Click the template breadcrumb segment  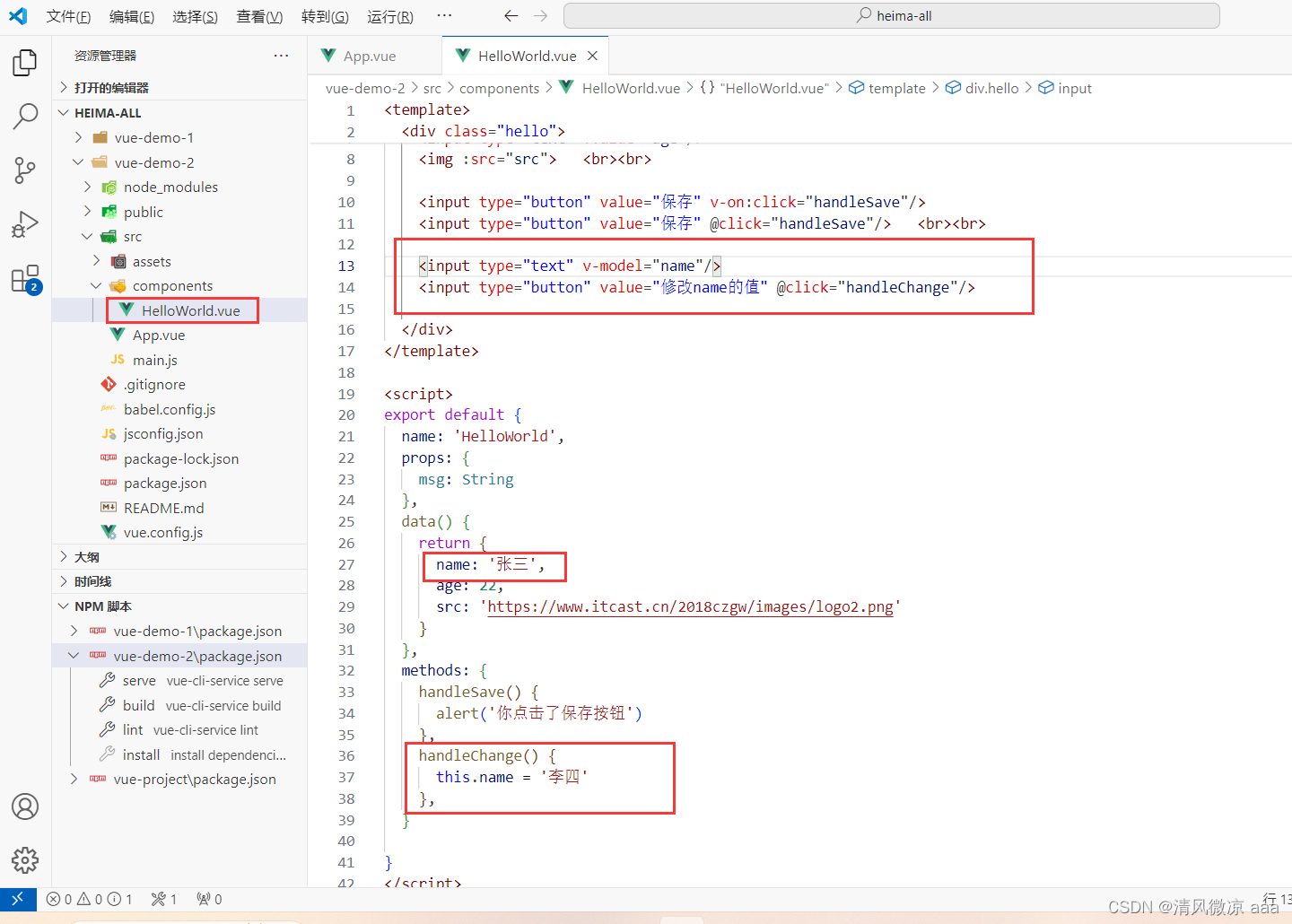(x=887, y=88)
